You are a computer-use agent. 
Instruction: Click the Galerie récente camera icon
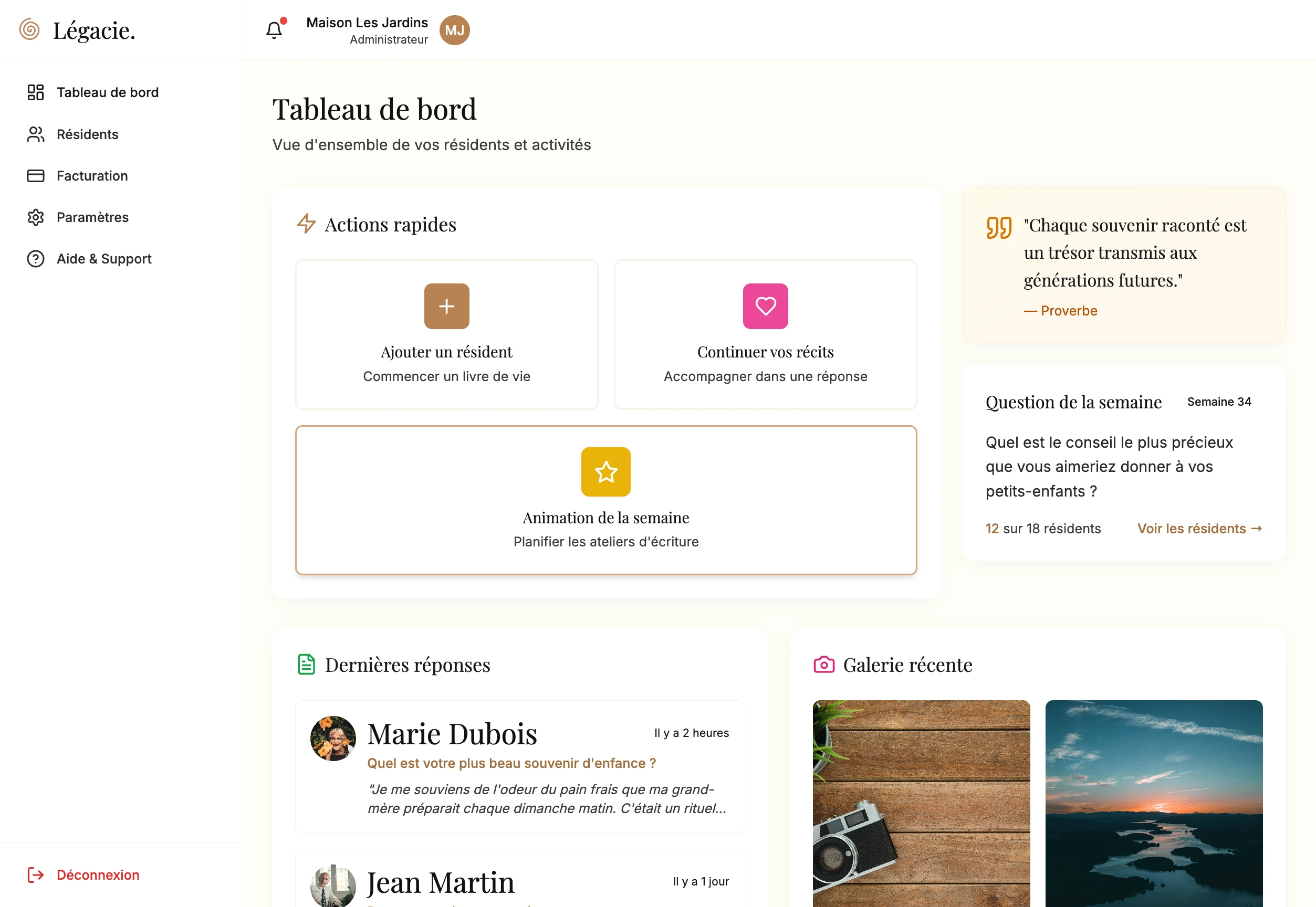pyautogui.click(x=824, y=665)
